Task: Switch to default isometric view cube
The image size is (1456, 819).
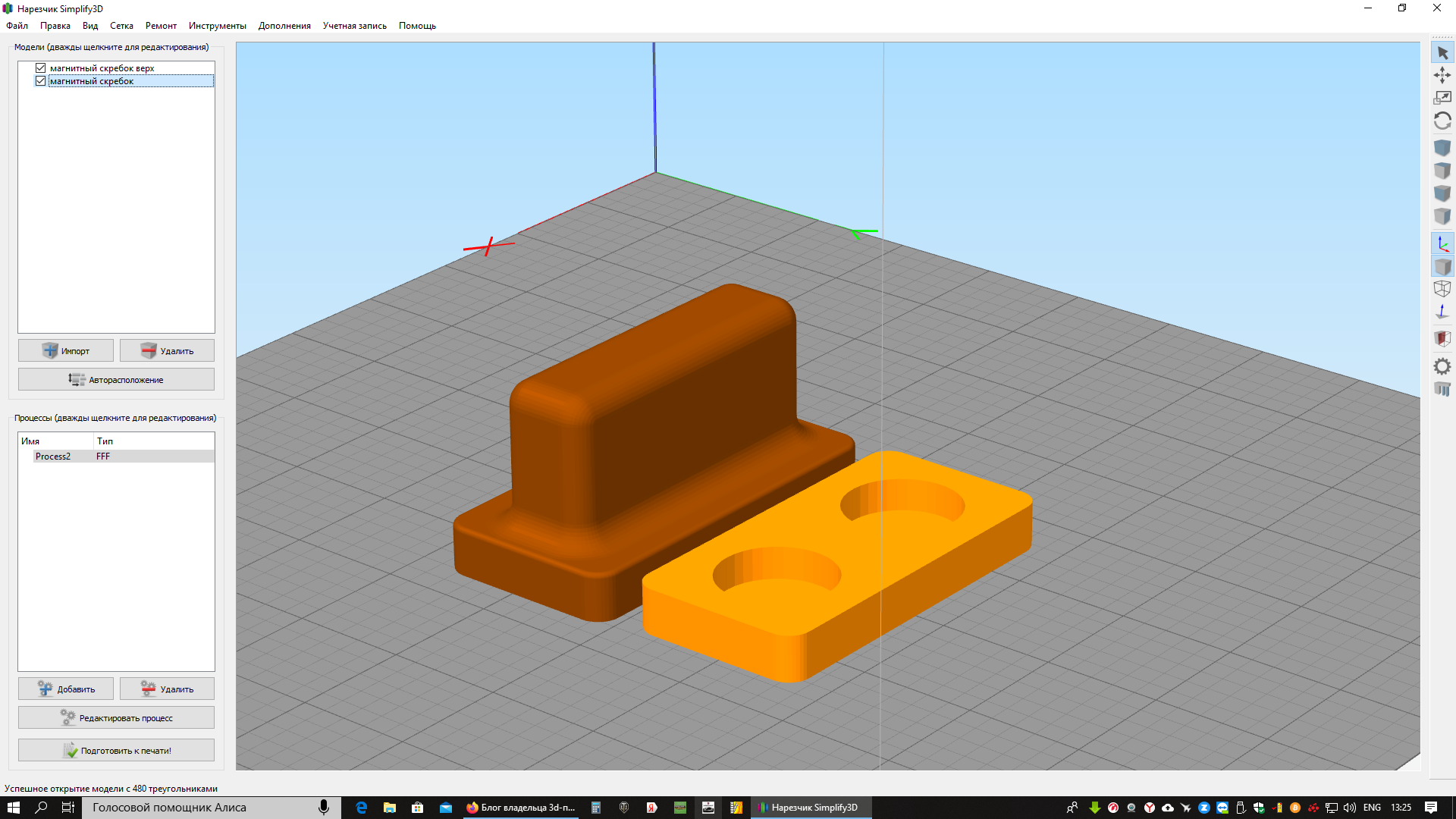Action: pos(1442,147)
